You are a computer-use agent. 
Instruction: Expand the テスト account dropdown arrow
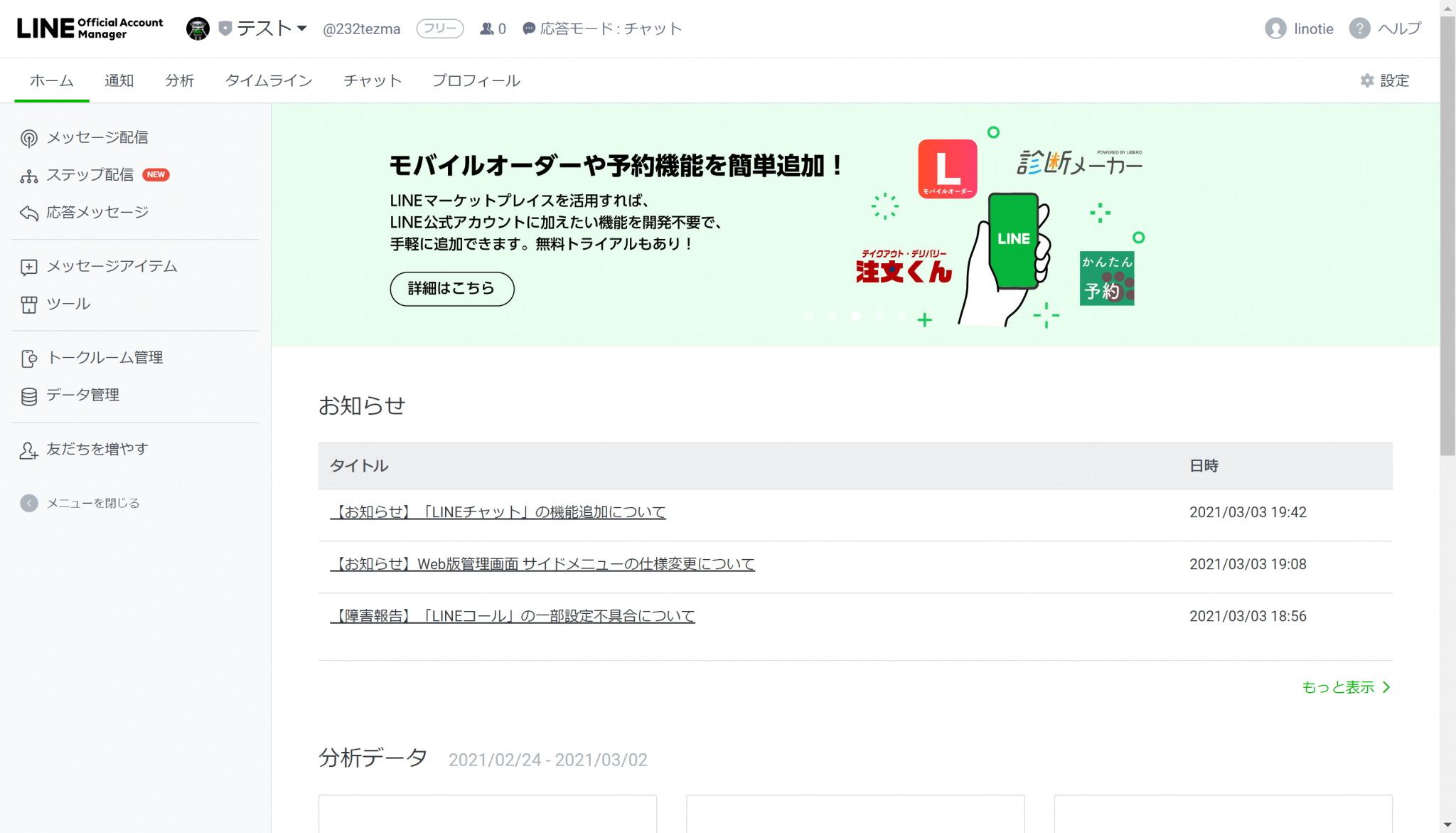(x=302, y=28)
